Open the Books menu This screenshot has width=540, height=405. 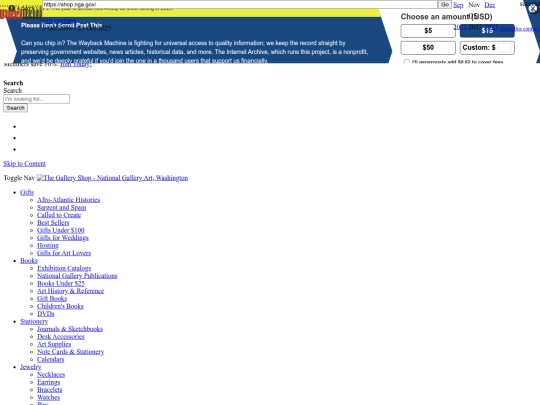(29, 260)
